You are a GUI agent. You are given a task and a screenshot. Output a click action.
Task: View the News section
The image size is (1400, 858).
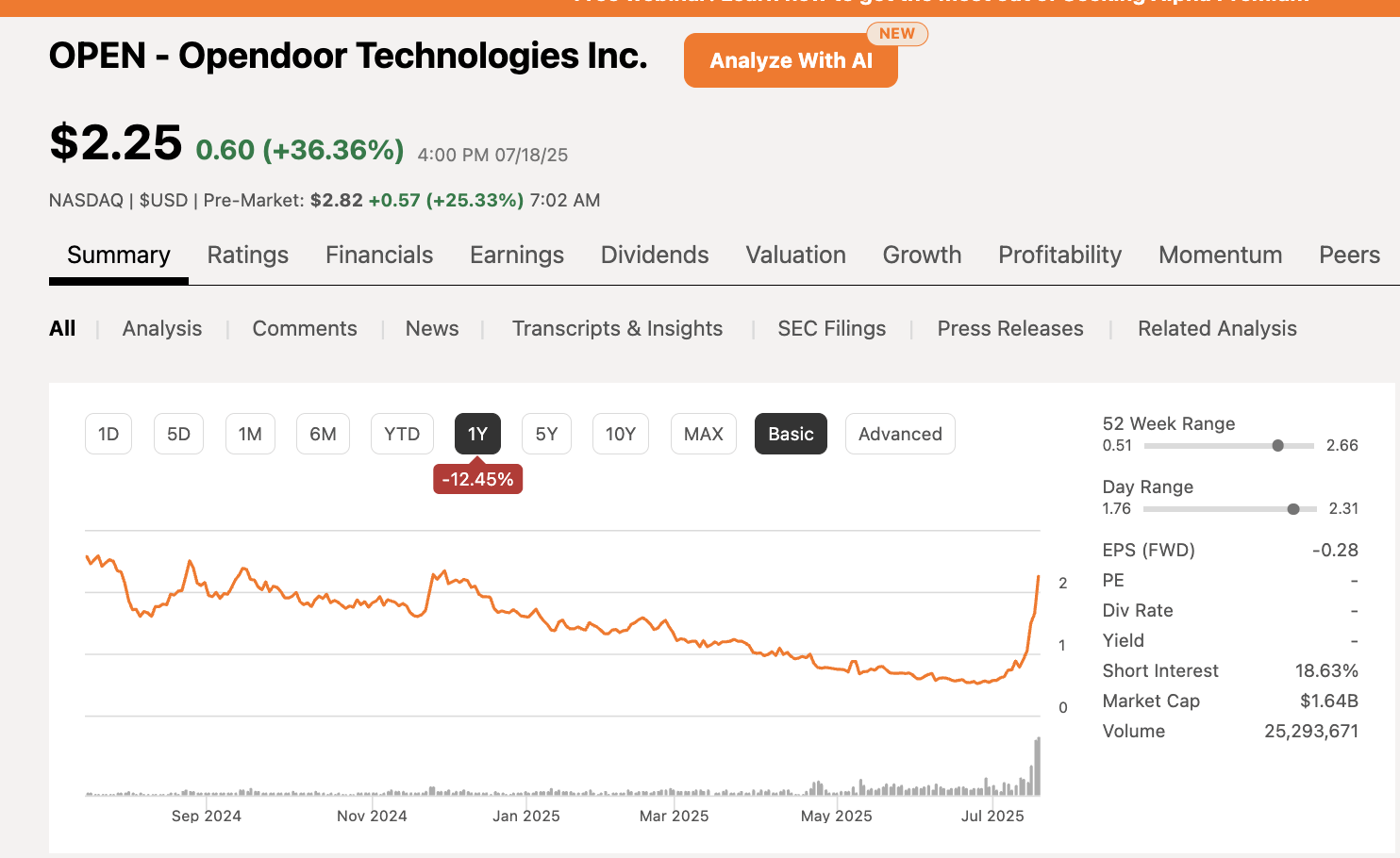[x=431, y=328]
